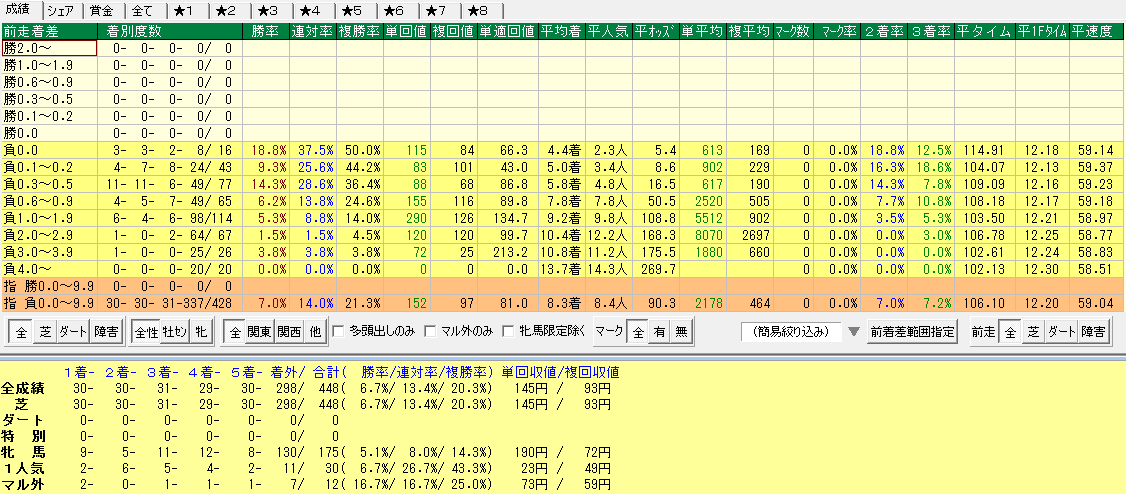Image resolution: width=1126 pixels, height=494 pixels.
Task: Set マーク filter to 無
Action: point(681,332)
